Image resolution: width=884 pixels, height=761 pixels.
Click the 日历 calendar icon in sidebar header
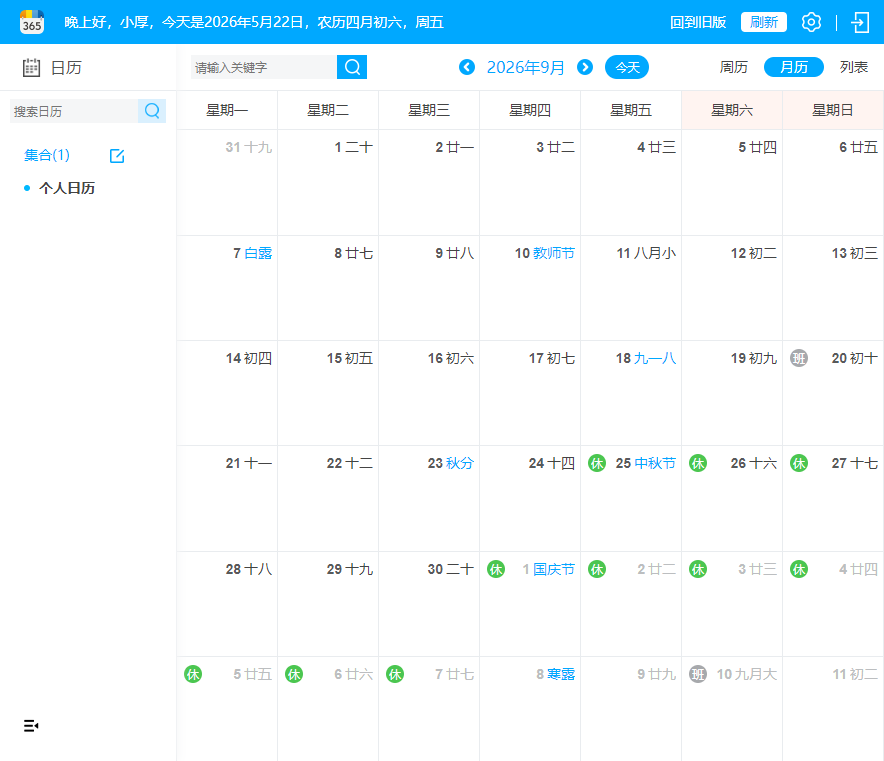tap(32, 68)
